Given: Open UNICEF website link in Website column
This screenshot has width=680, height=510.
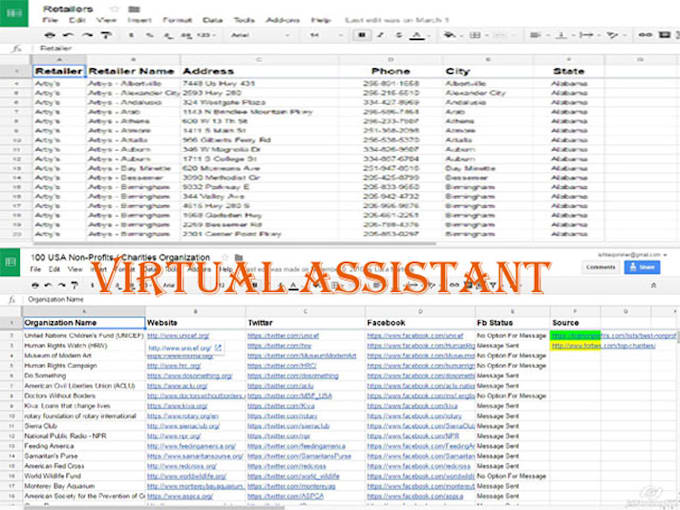Looking at the screenshot, I should coord(178,336).
